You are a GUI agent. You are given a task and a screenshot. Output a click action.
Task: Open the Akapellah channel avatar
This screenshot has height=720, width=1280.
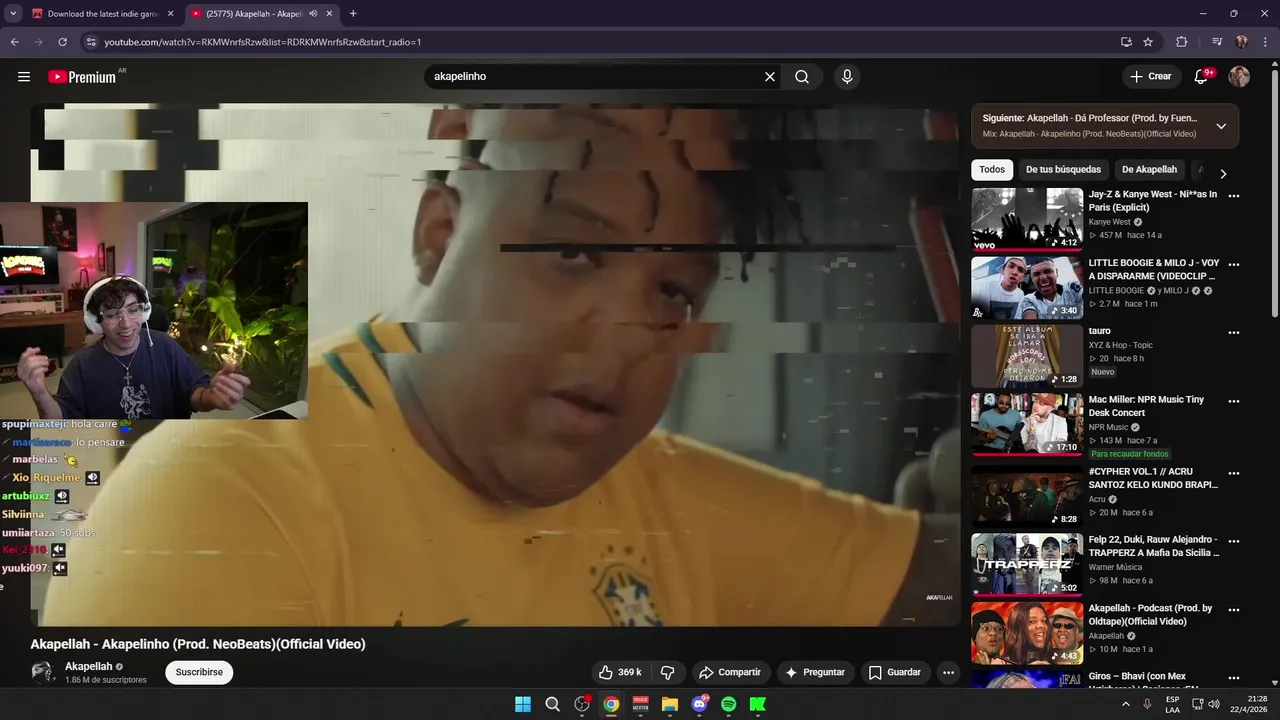(42, 672)
